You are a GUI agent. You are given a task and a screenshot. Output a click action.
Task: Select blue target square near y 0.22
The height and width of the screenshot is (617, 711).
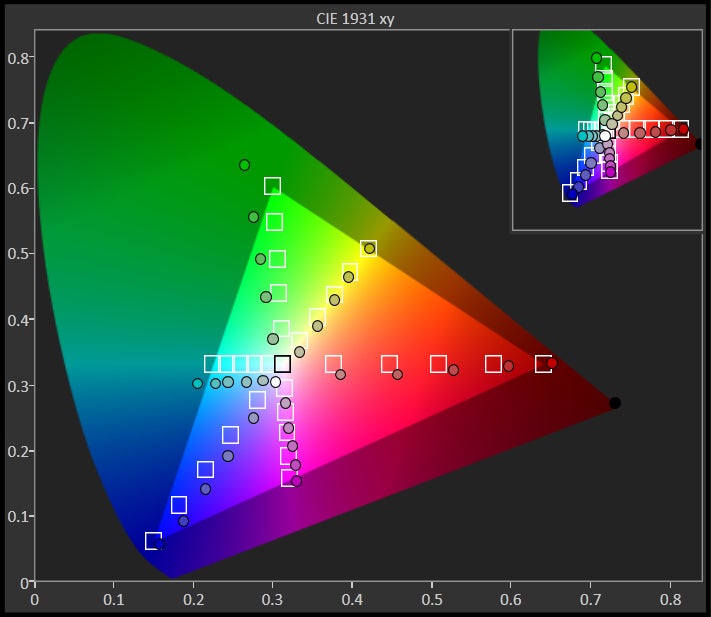(x=230, y=435)
